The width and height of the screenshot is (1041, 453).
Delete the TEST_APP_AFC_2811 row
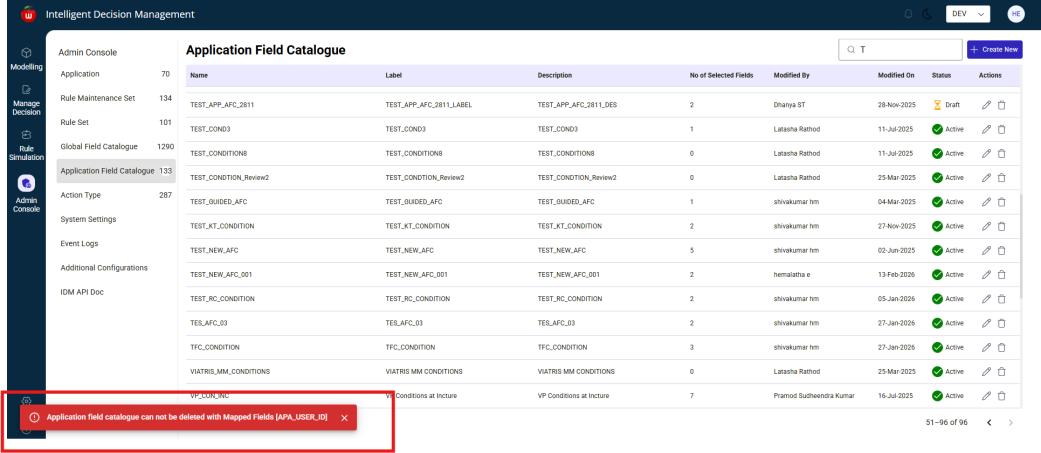(1002, 105)
